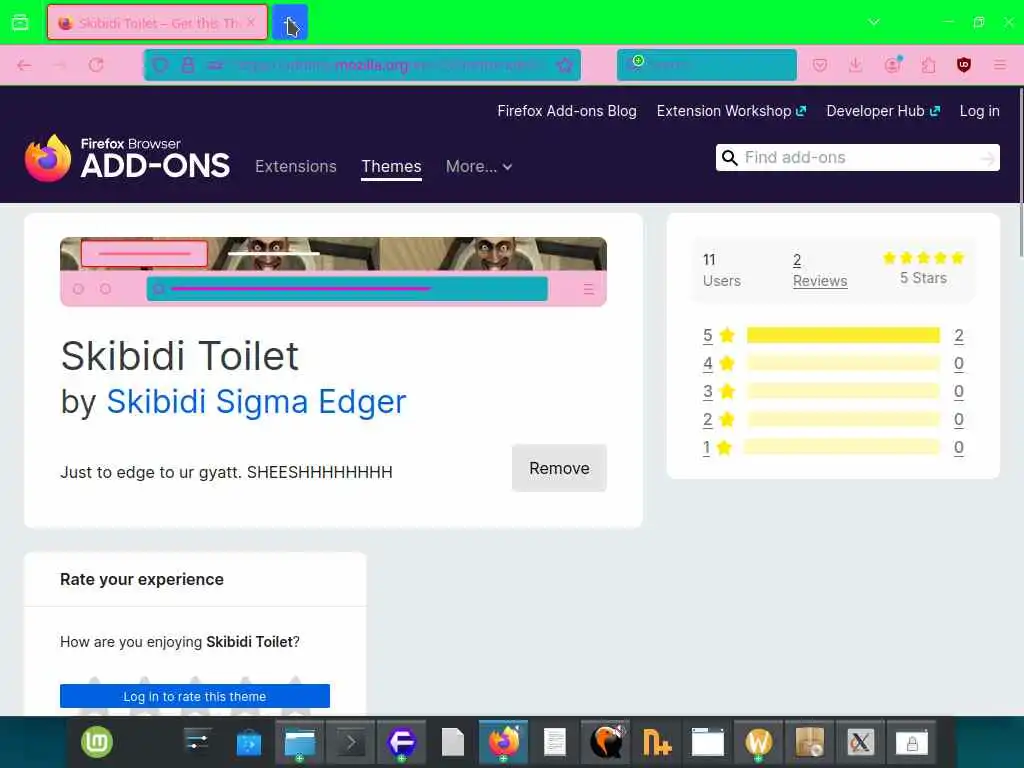Open package box taskbar icon

click(809, 743)
